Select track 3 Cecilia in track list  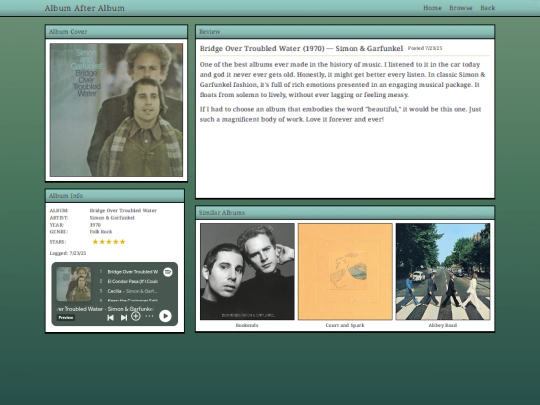129,291
